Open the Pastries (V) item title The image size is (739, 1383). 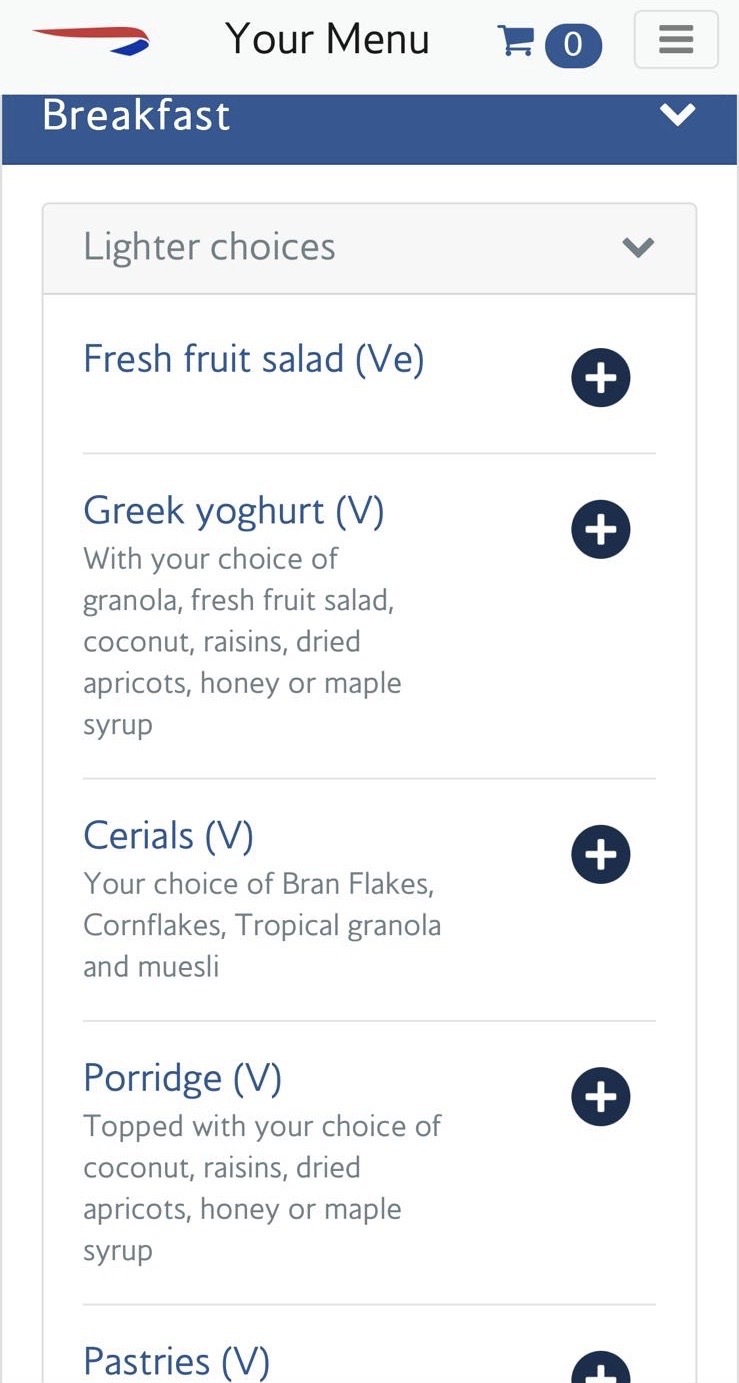point(176,1361)
